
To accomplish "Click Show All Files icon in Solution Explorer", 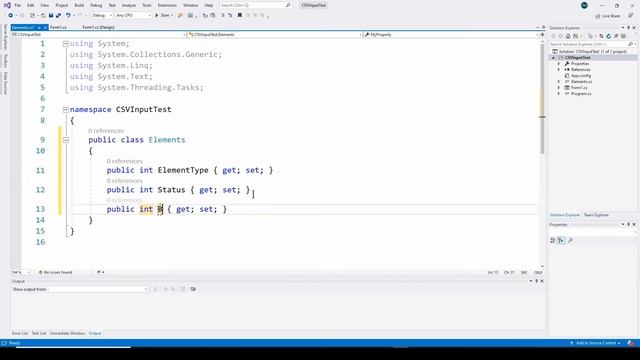I will pos(623,36).
